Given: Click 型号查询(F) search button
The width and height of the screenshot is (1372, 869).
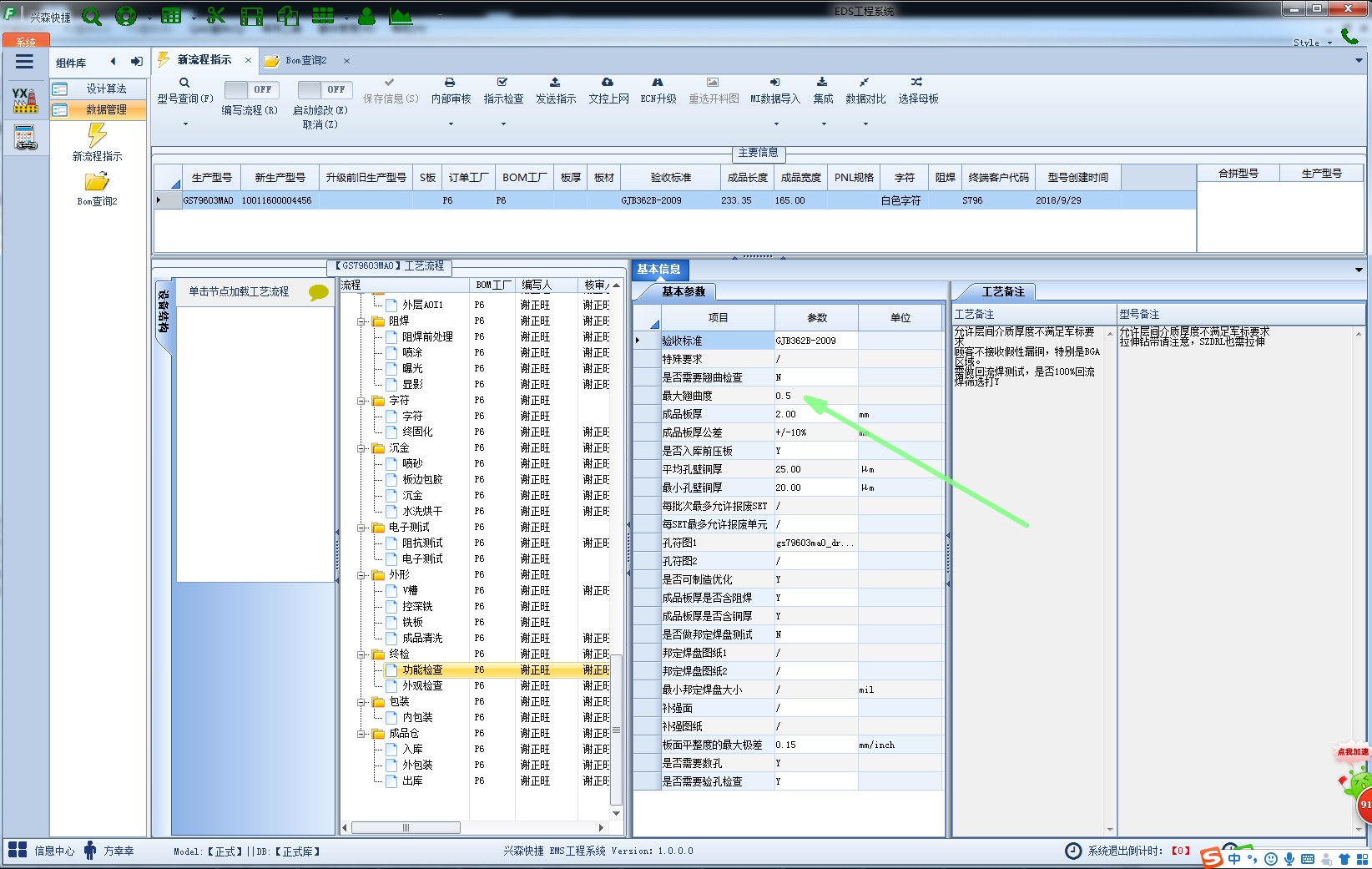Looking at the screenshot, I should pyautogui.click(x=184, y=91).
